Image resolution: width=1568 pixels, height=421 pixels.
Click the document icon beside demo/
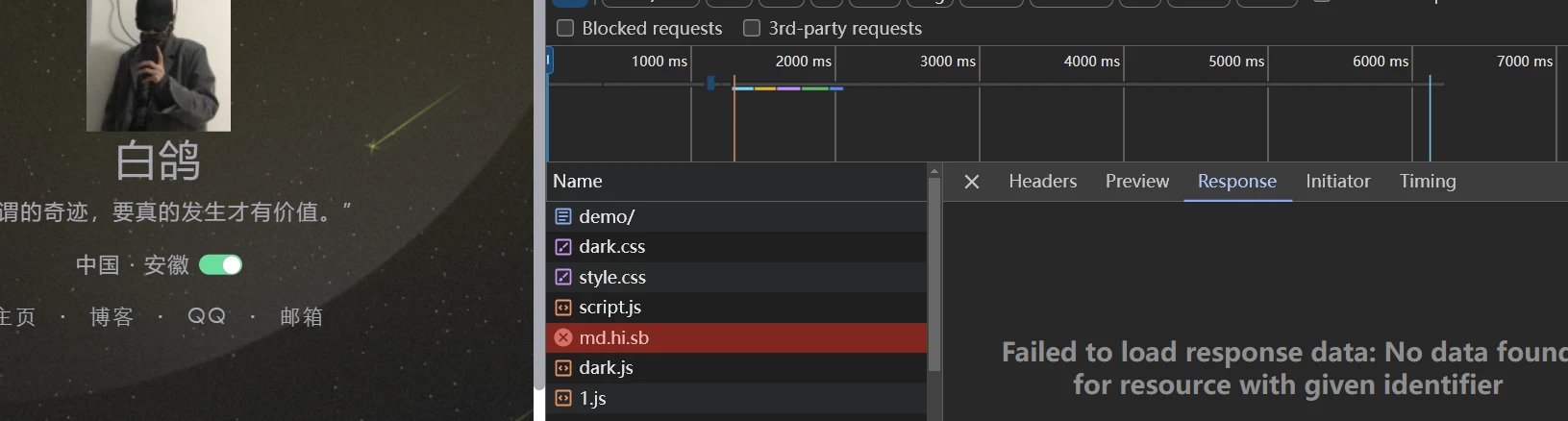click(x=563, y=216)
